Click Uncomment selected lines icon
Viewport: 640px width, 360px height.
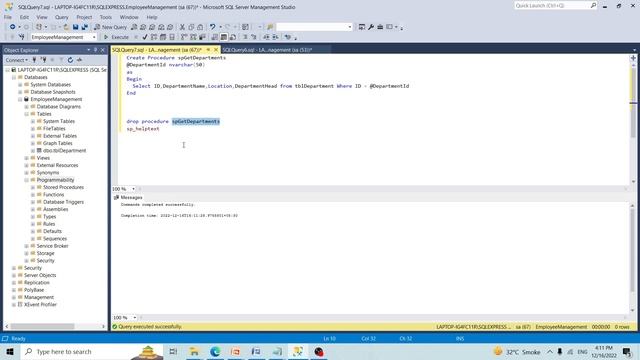coord(254,37)
